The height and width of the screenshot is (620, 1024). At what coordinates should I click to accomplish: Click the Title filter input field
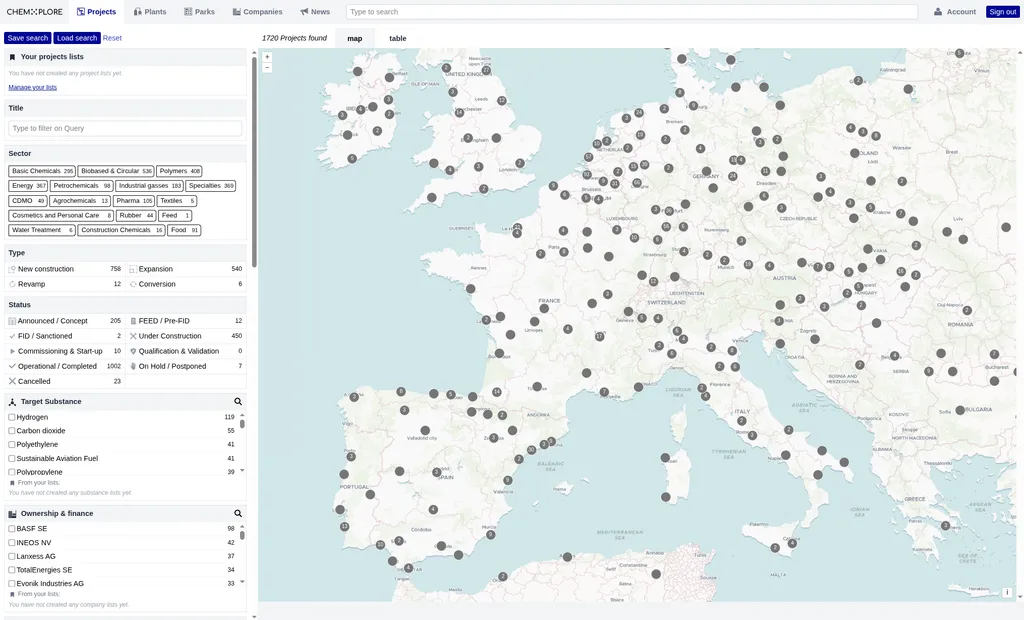(125, 128)
